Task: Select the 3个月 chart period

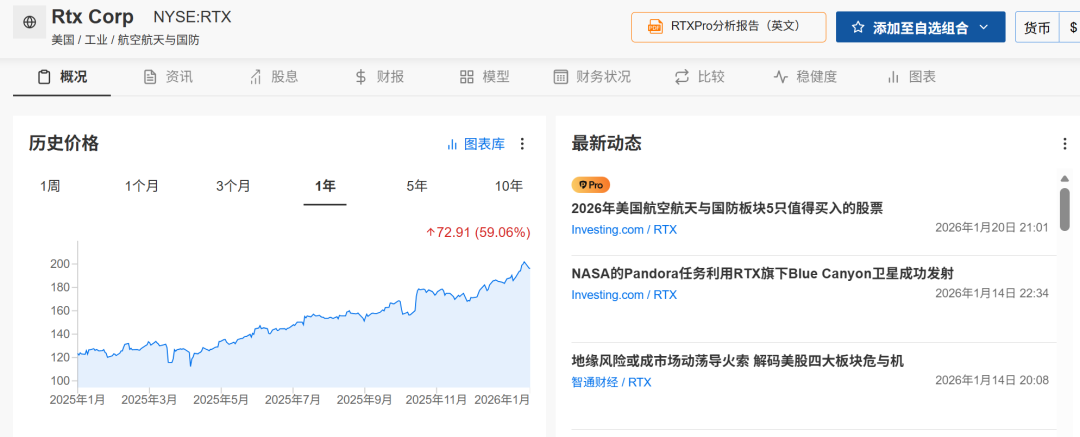Action: point(233,186)
